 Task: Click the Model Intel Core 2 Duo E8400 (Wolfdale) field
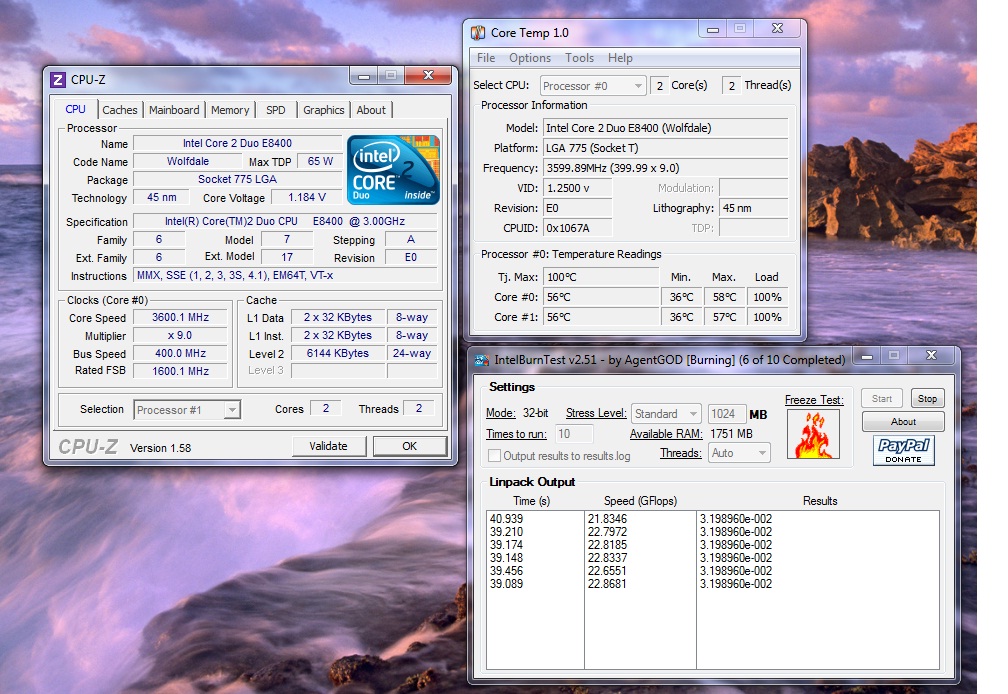pos(665,128)
